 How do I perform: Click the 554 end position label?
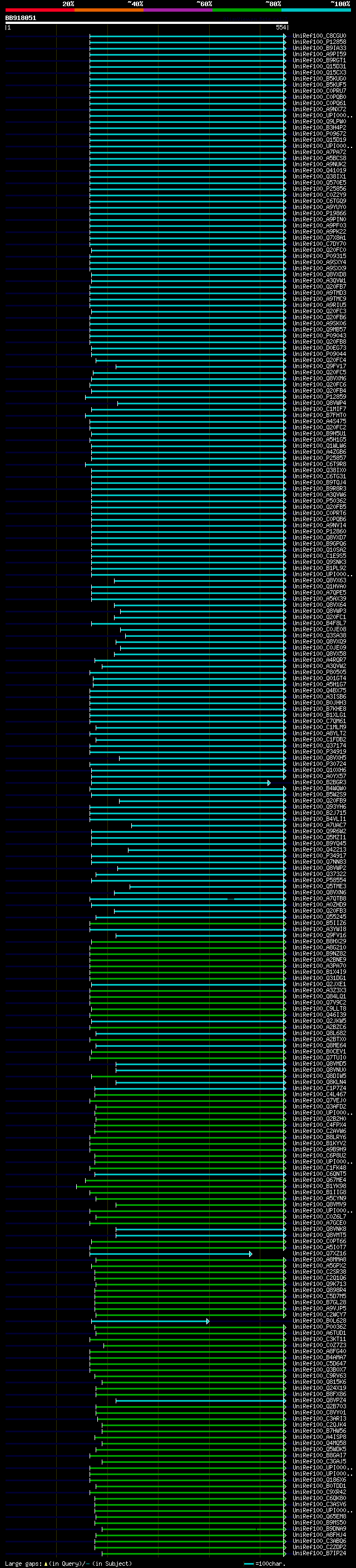coord(280,27)
